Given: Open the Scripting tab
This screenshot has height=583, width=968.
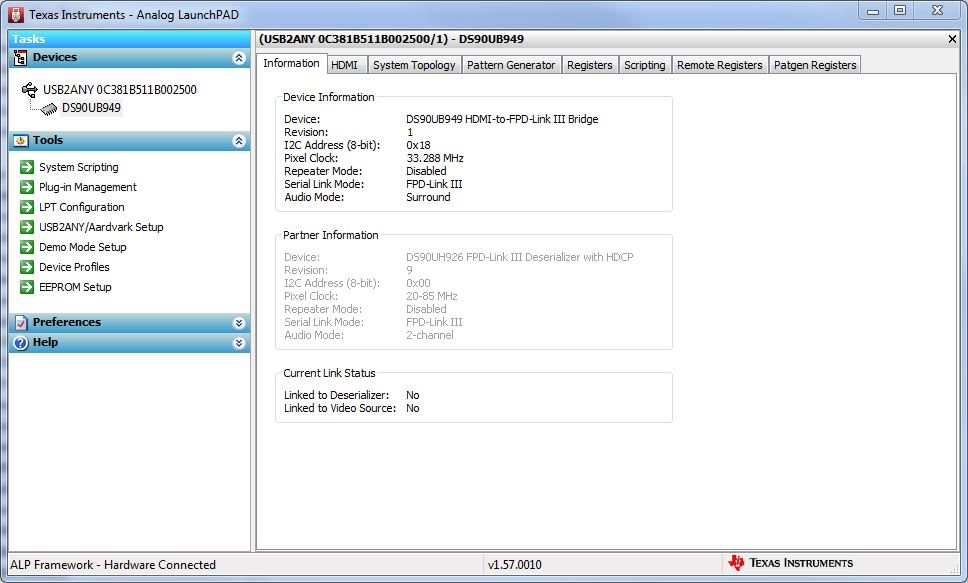Looking at the screenshot, I should pyautogui.click(x=645, y=65).
